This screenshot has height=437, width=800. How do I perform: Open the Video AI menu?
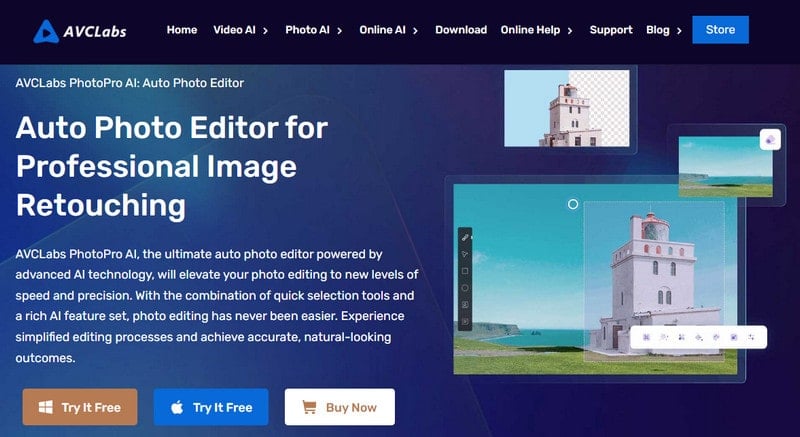click(x=234, y=30)
